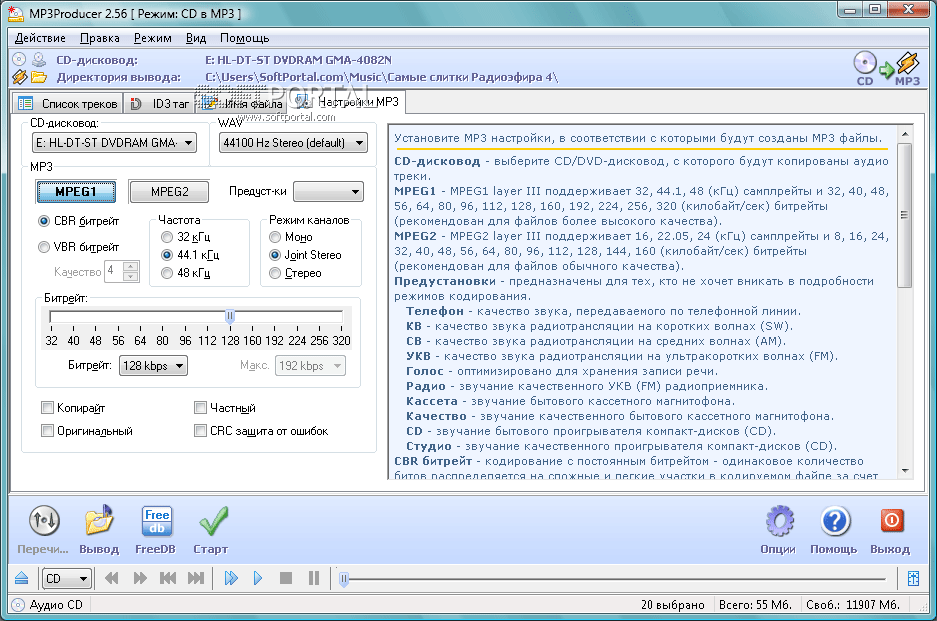Image resolution: width=937 pixels, height=621 pixels.
Task: Open the CD source dropdown in player bar
Action: coord(66,579)
